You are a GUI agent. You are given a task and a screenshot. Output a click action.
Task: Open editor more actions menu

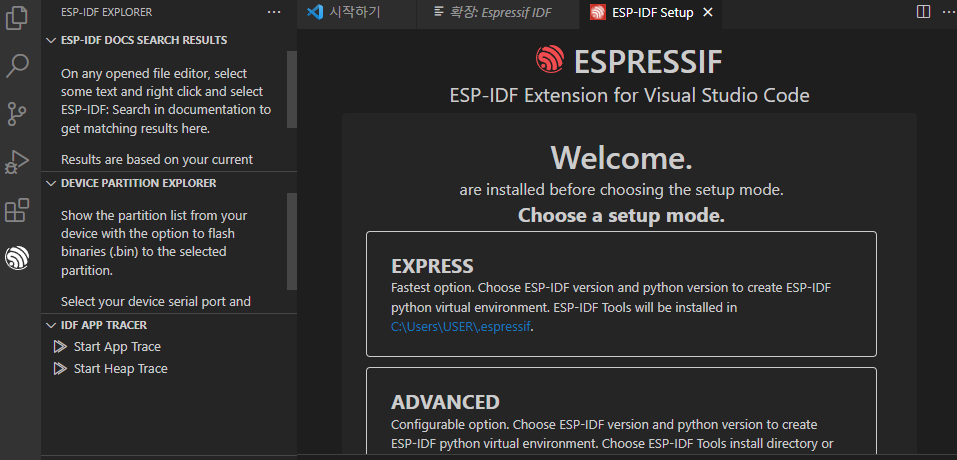[946, 12]
